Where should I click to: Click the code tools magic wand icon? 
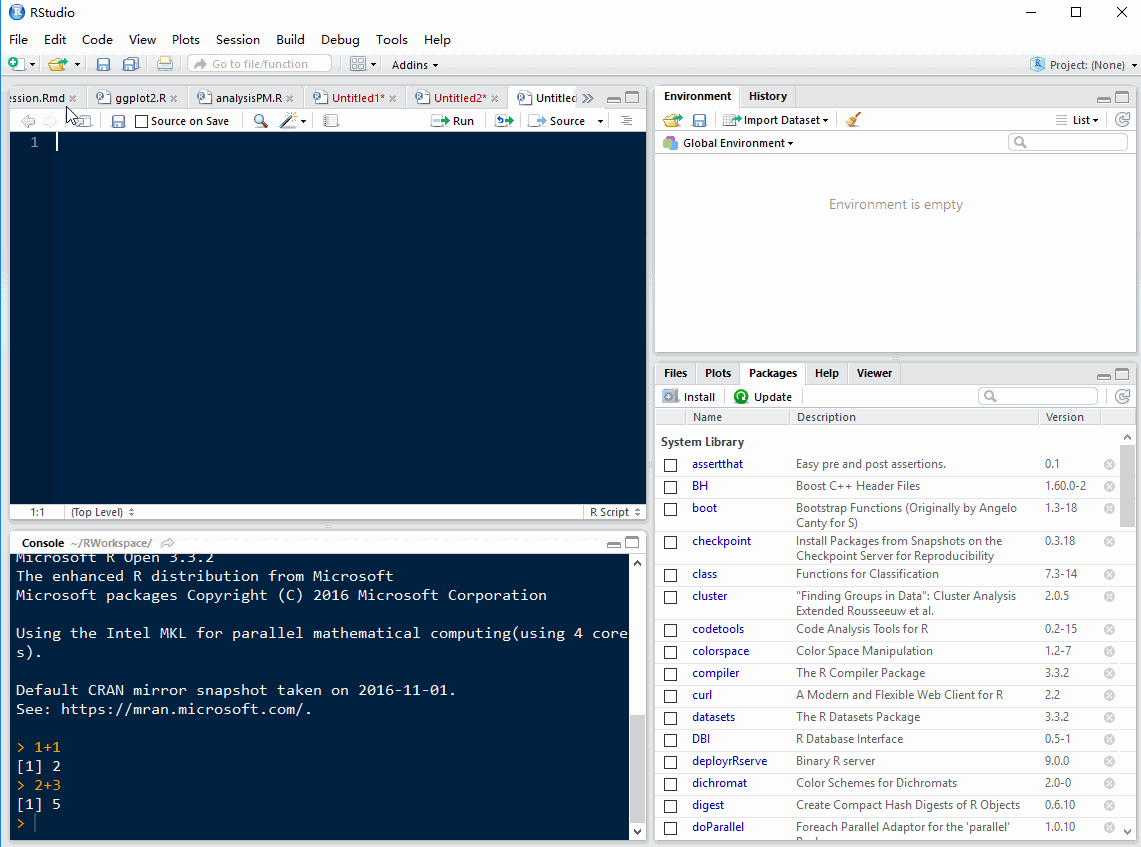[x=288, y=121]
